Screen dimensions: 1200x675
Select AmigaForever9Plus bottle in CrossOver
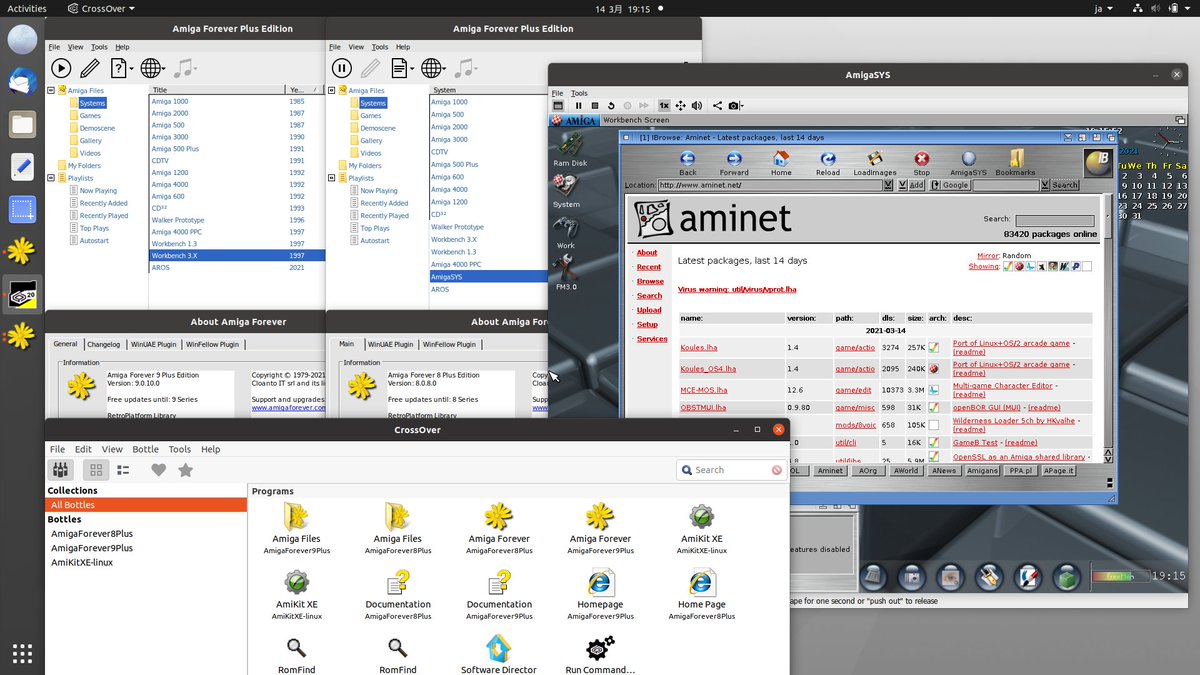tap(92, 548)
